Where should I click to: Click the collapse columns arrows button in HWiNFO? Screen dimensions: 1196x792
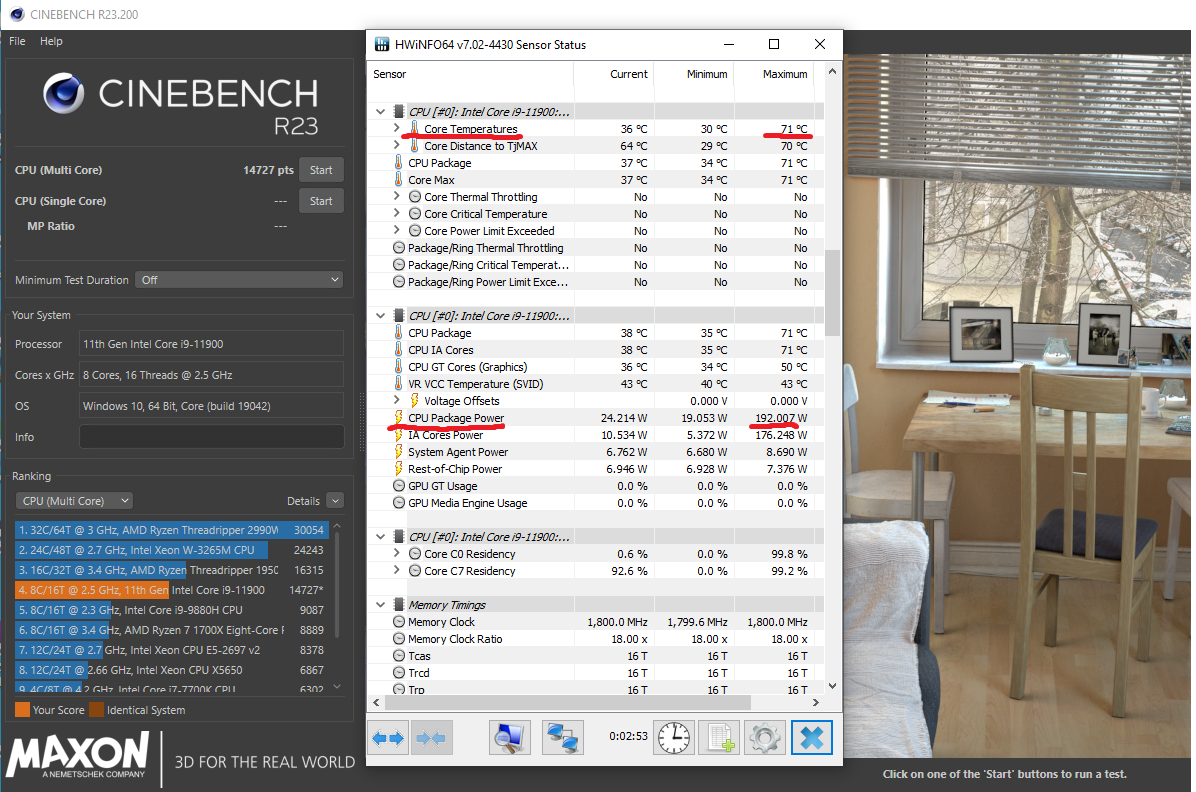tap(432, 738)
